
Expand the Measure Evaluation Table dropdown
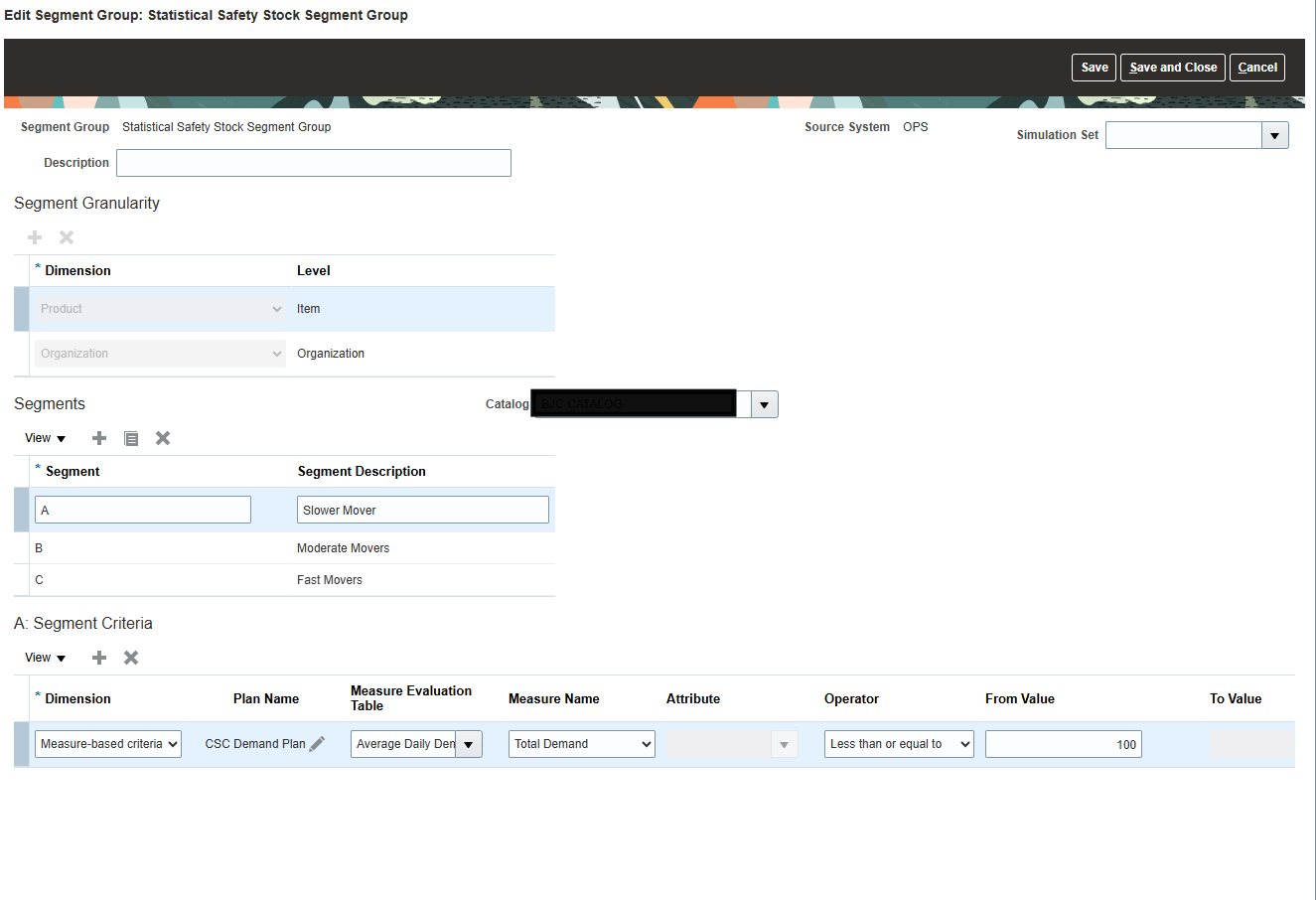point(469,744)
